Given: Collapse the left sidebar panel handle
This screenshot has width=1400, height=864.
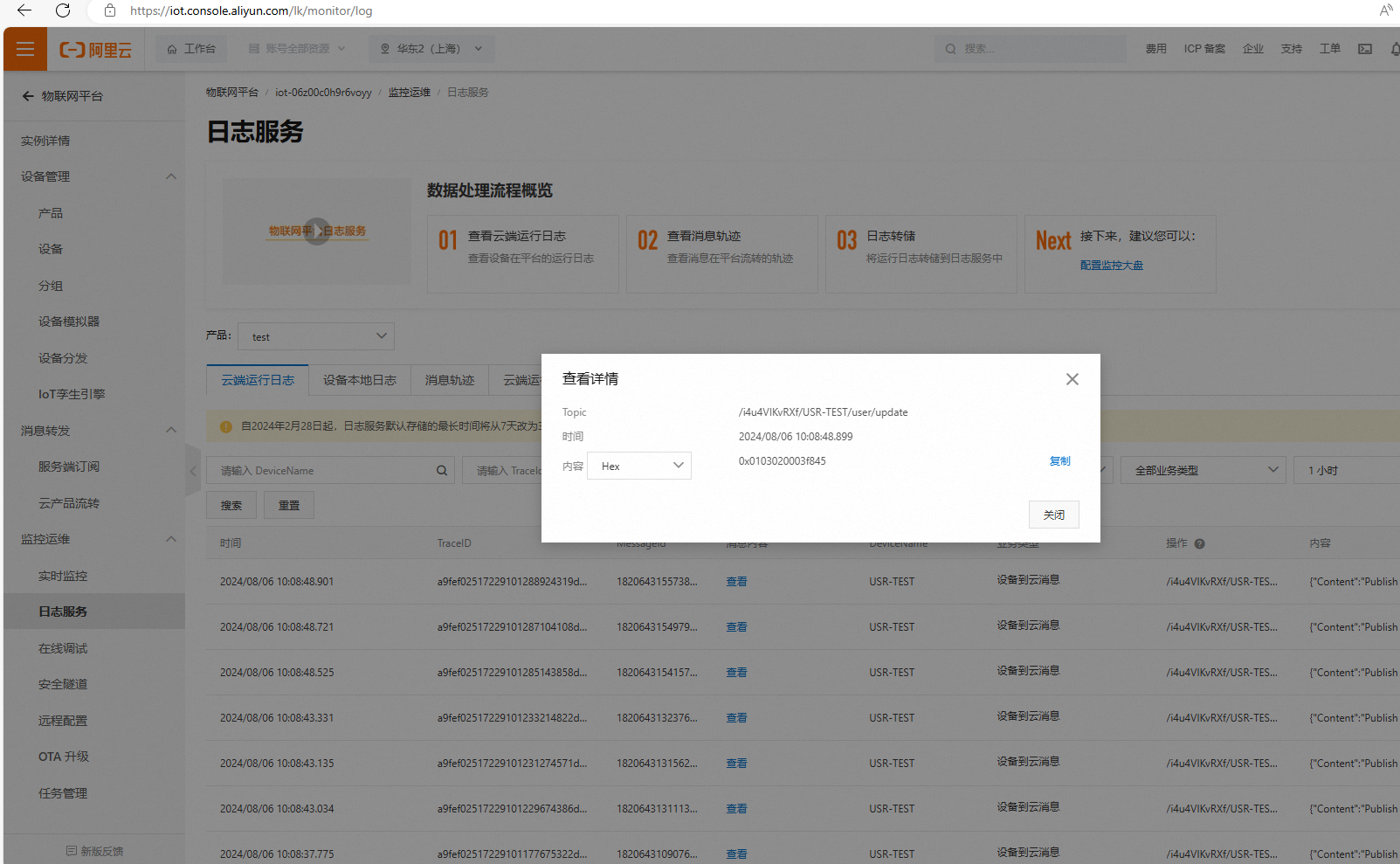Looking at the screenshot, I should point(193,471).
